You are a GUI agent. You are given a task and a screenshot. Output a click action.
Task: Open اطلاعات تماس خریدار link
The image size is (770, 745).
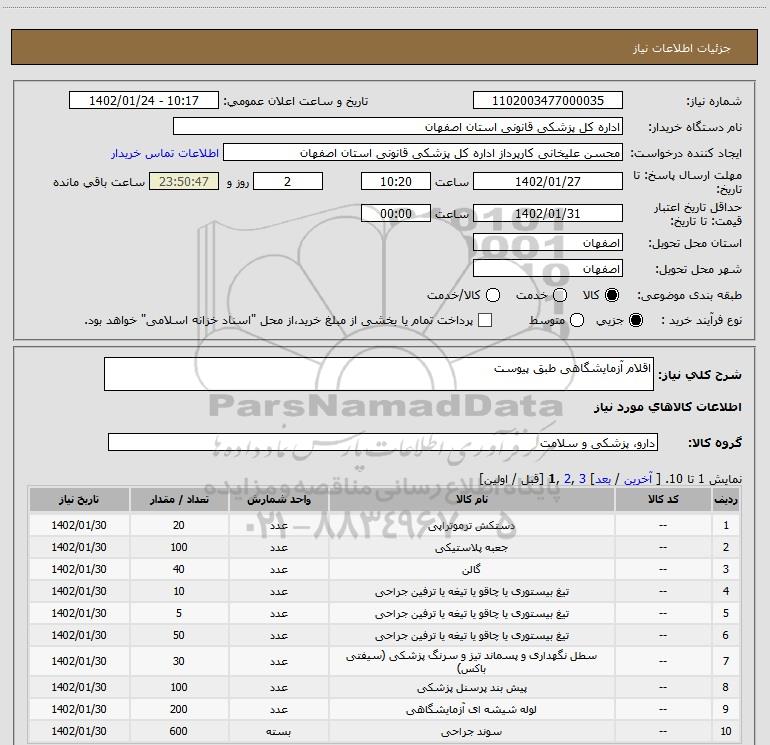[165, 153]
